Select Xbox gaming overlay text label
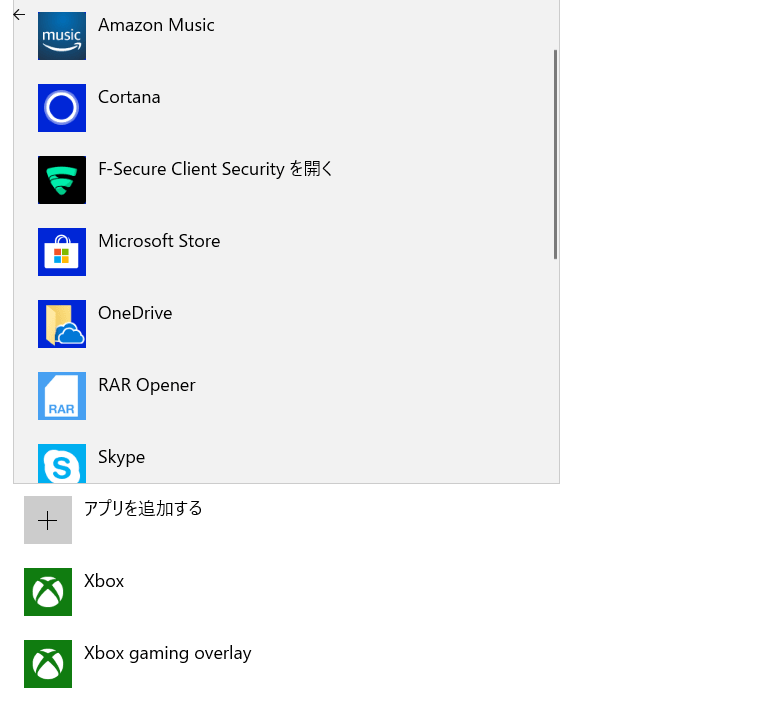Viewport: 771px width, 702px height. click(x=168, y=654)
